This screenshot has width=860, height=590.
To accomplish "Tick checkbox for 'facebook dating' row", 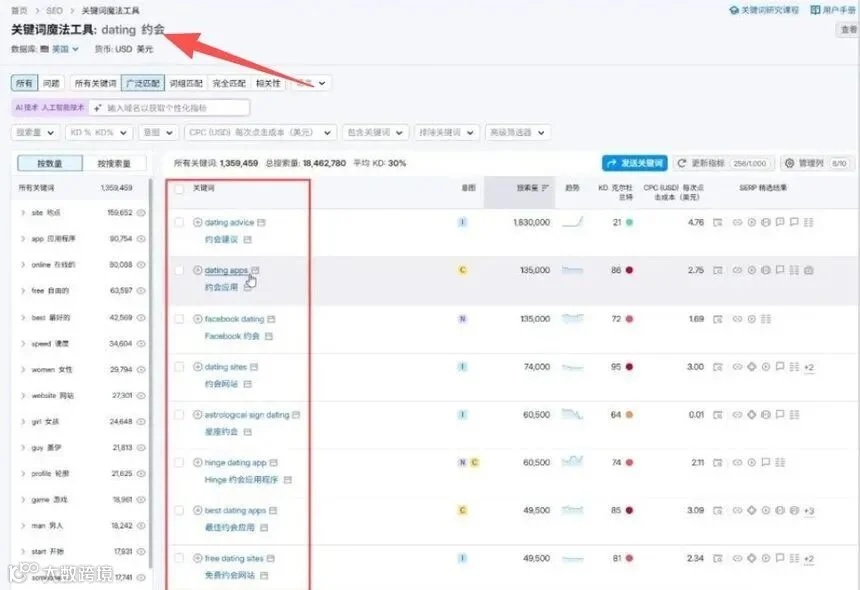I will [x=179, y=319].
